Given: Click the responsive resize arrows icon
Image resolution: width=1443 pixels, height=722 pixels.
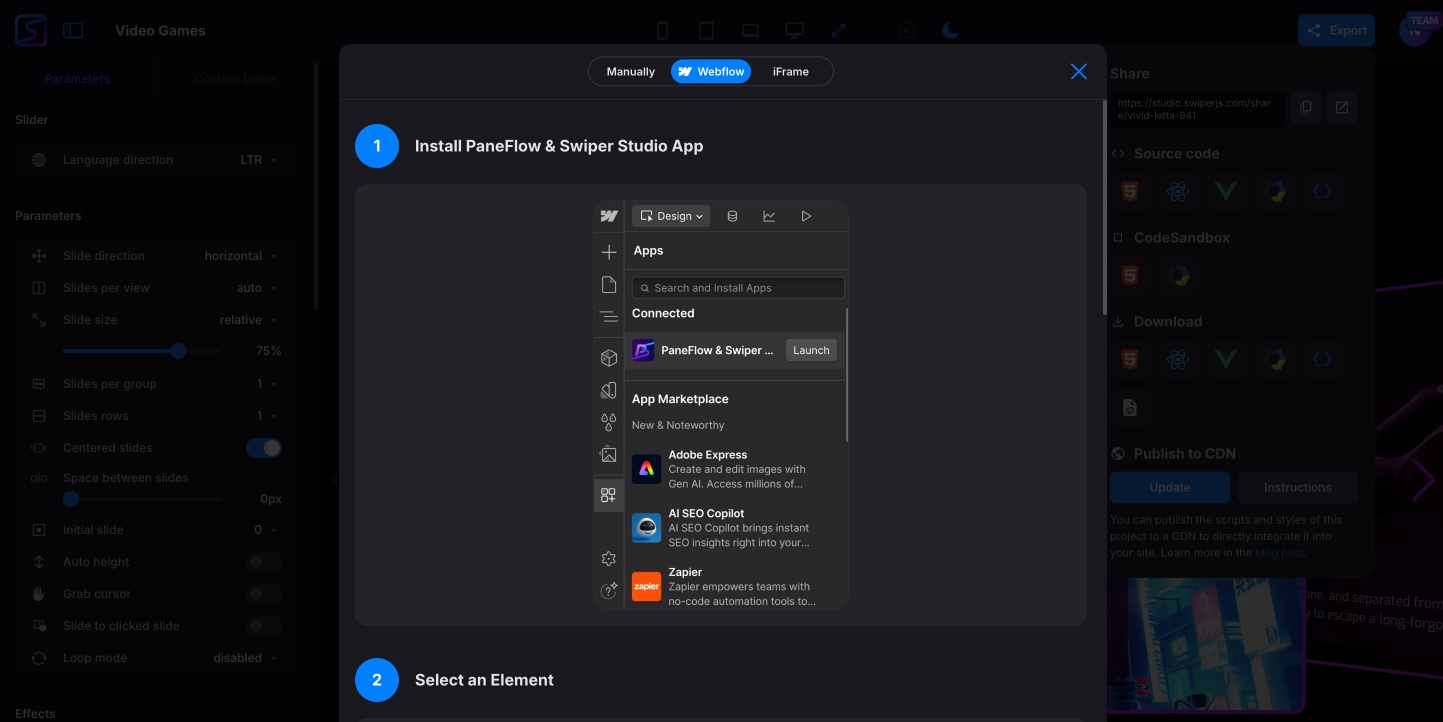Looking at the screenshot, I should coord(838,31).
